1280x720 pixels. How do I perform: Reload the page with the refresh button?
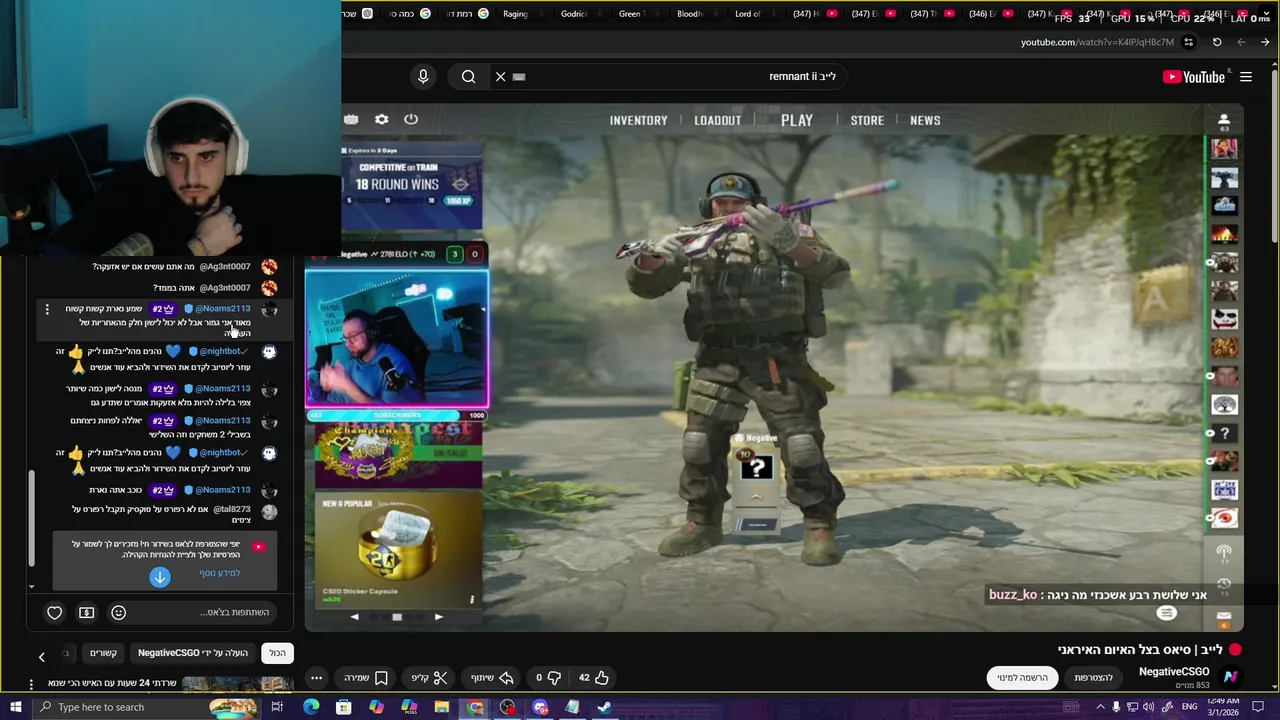[1217, 42]
